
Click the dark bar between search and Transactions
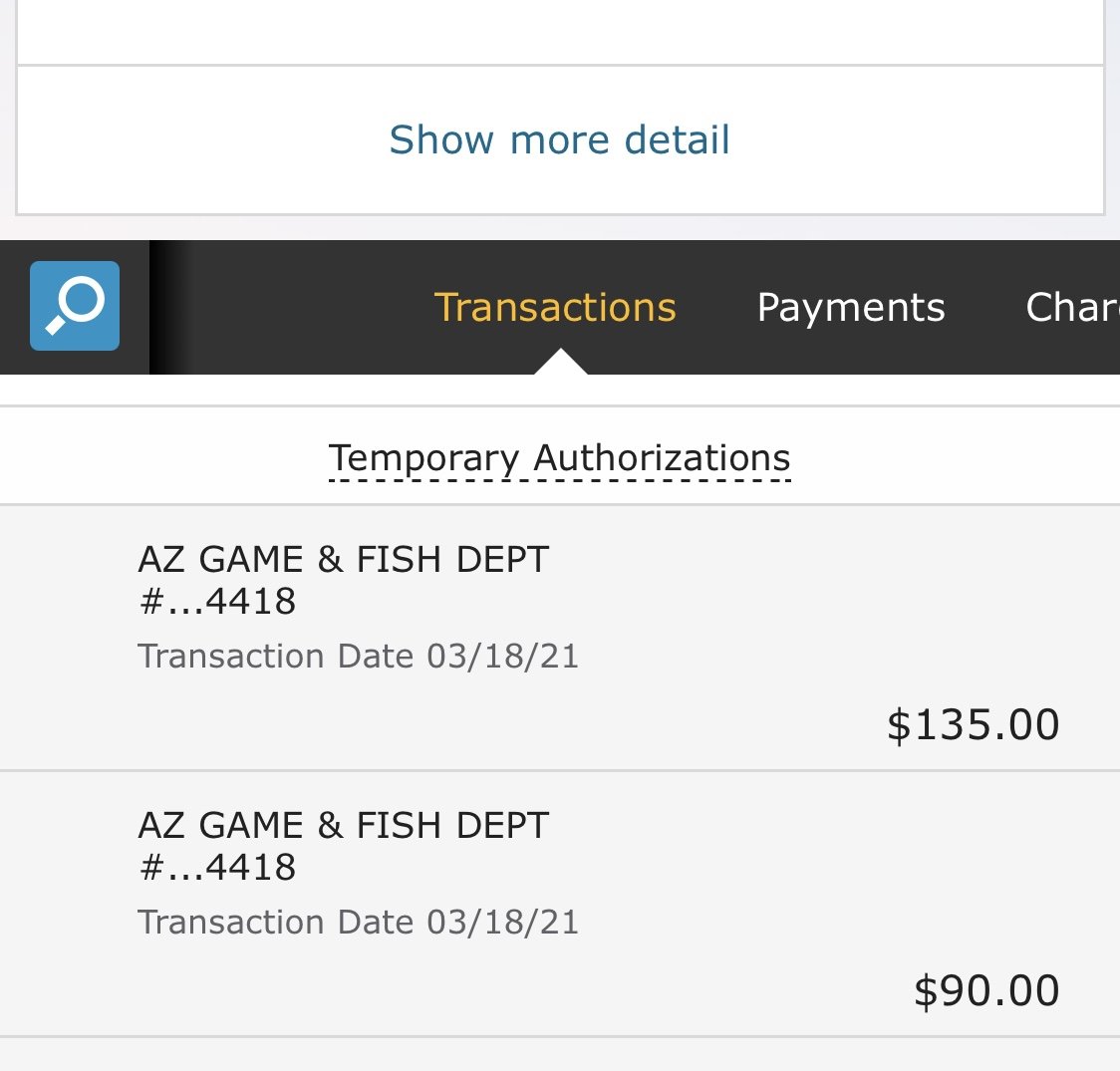tap(279, 307)
